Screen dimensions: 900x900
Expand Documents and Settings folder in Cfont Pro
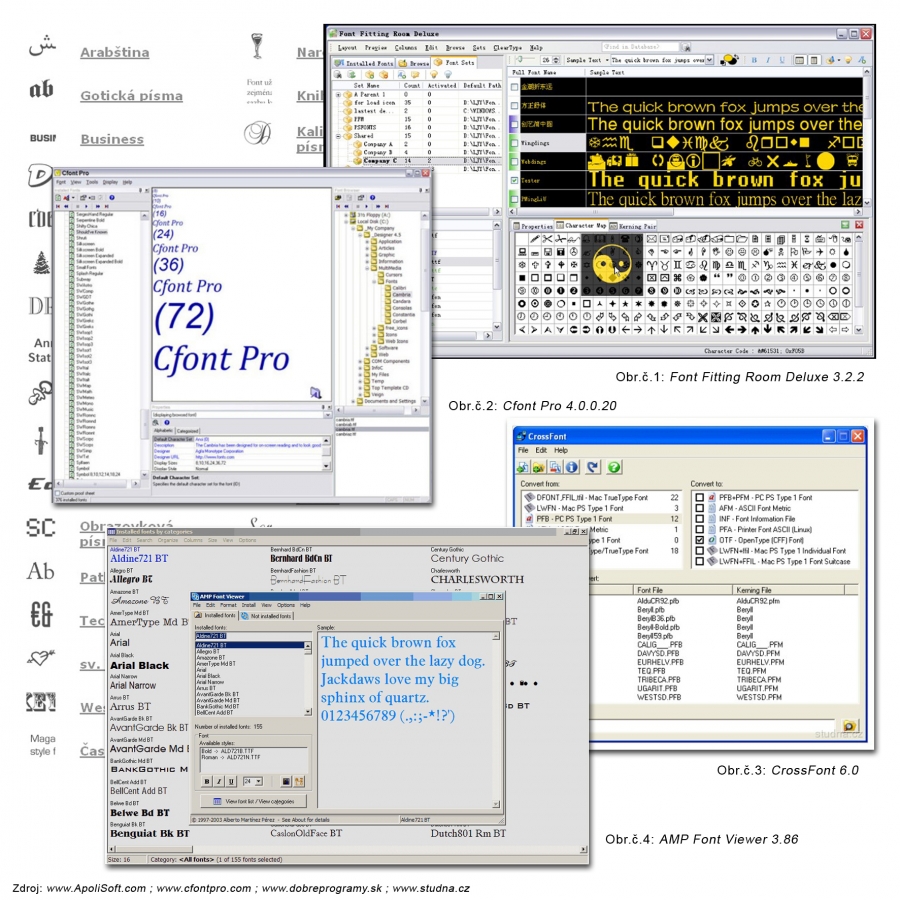point(354,401)
